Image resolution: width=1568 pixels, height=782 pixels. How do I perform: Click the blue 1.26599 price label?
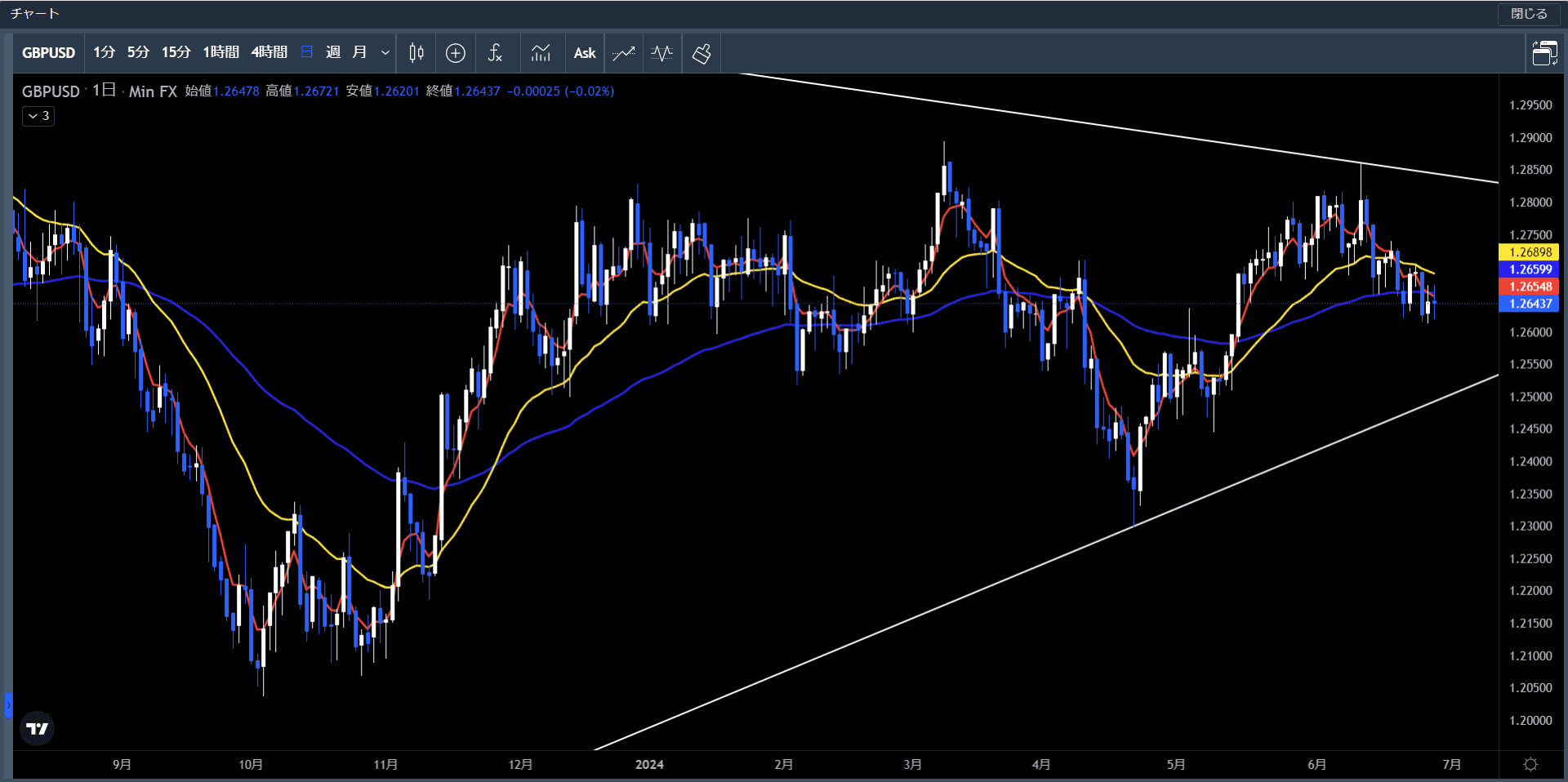[x=1530, y=269]
